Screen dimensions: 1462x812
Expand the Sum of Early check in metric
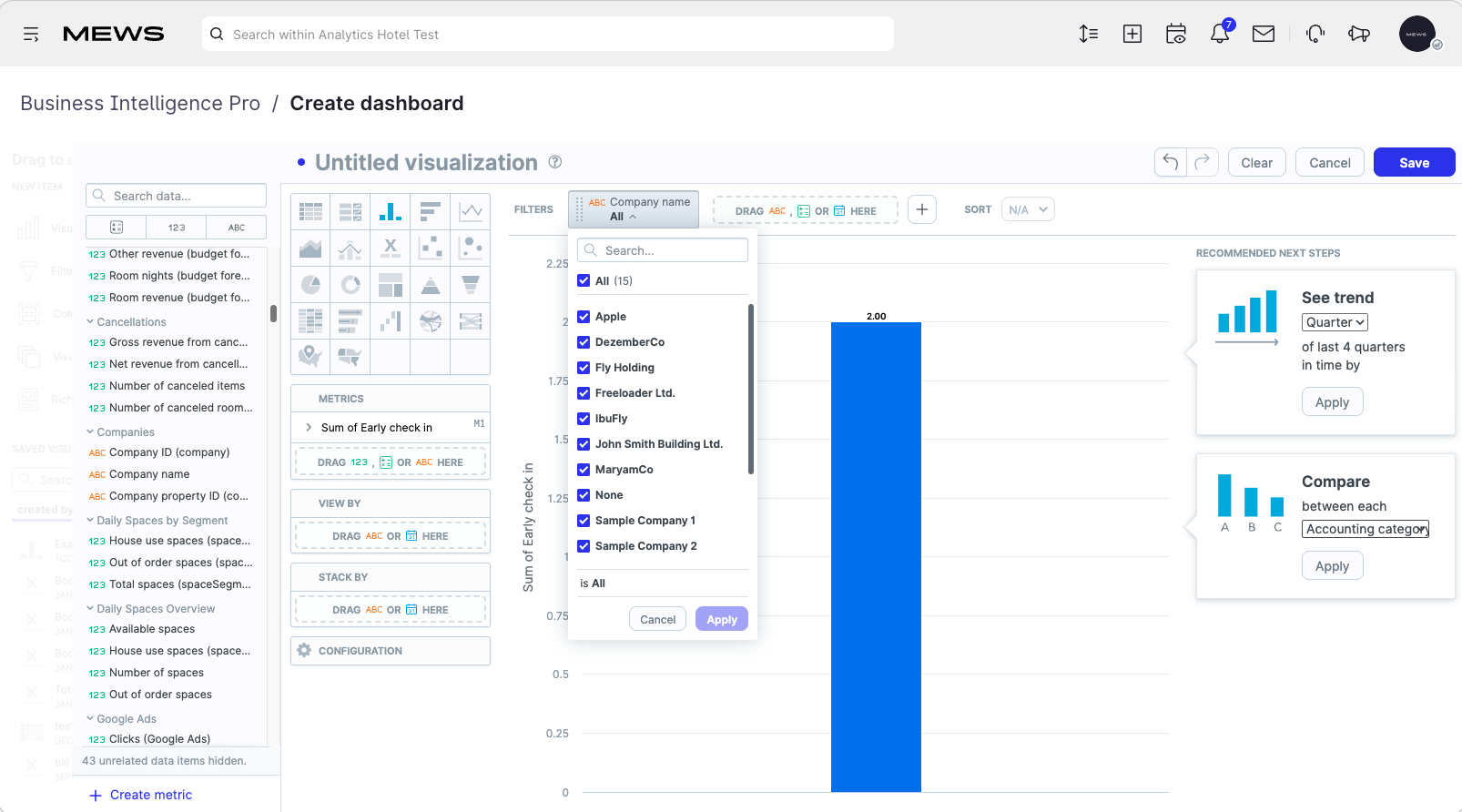click(310, 427)
